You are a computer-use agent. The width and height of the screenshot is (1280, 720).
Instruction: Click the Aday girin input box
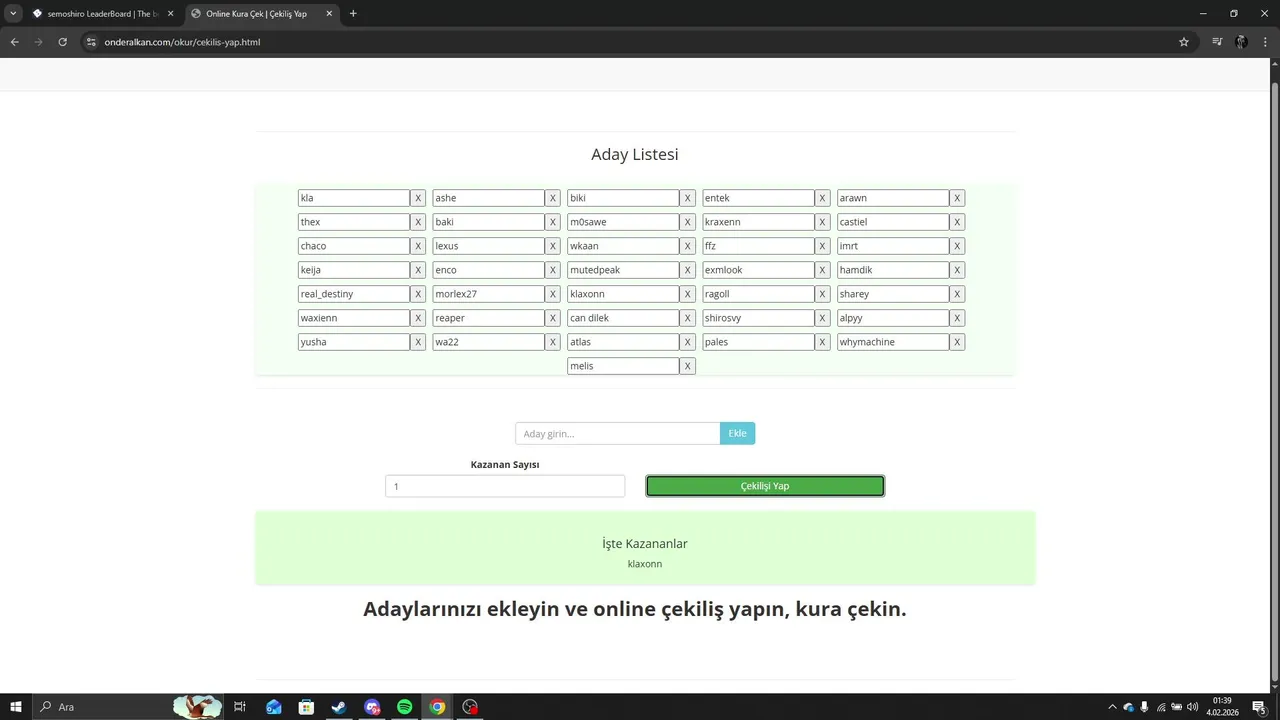618,433
